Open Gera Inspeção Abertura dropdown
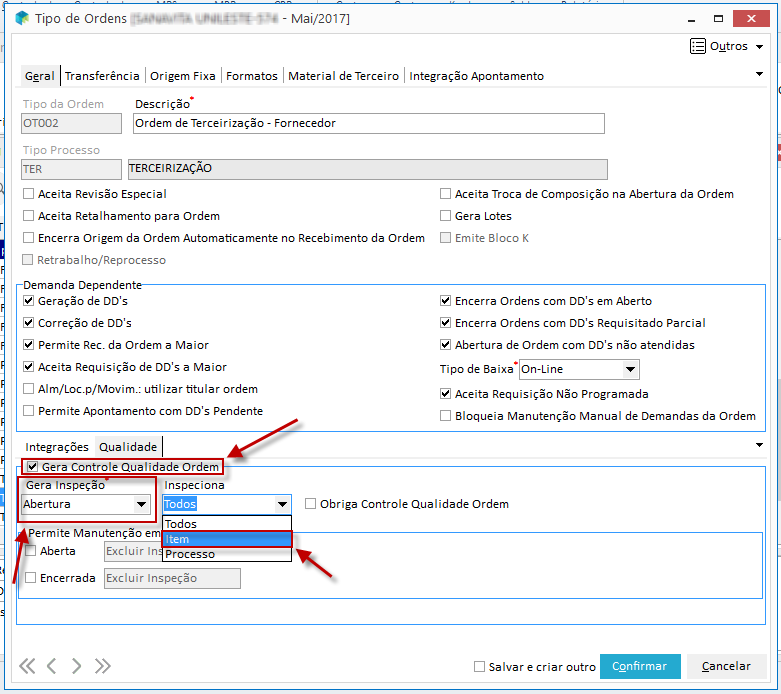Image resolution: width=781 pixels, height=694 pixels. point(141,504)
